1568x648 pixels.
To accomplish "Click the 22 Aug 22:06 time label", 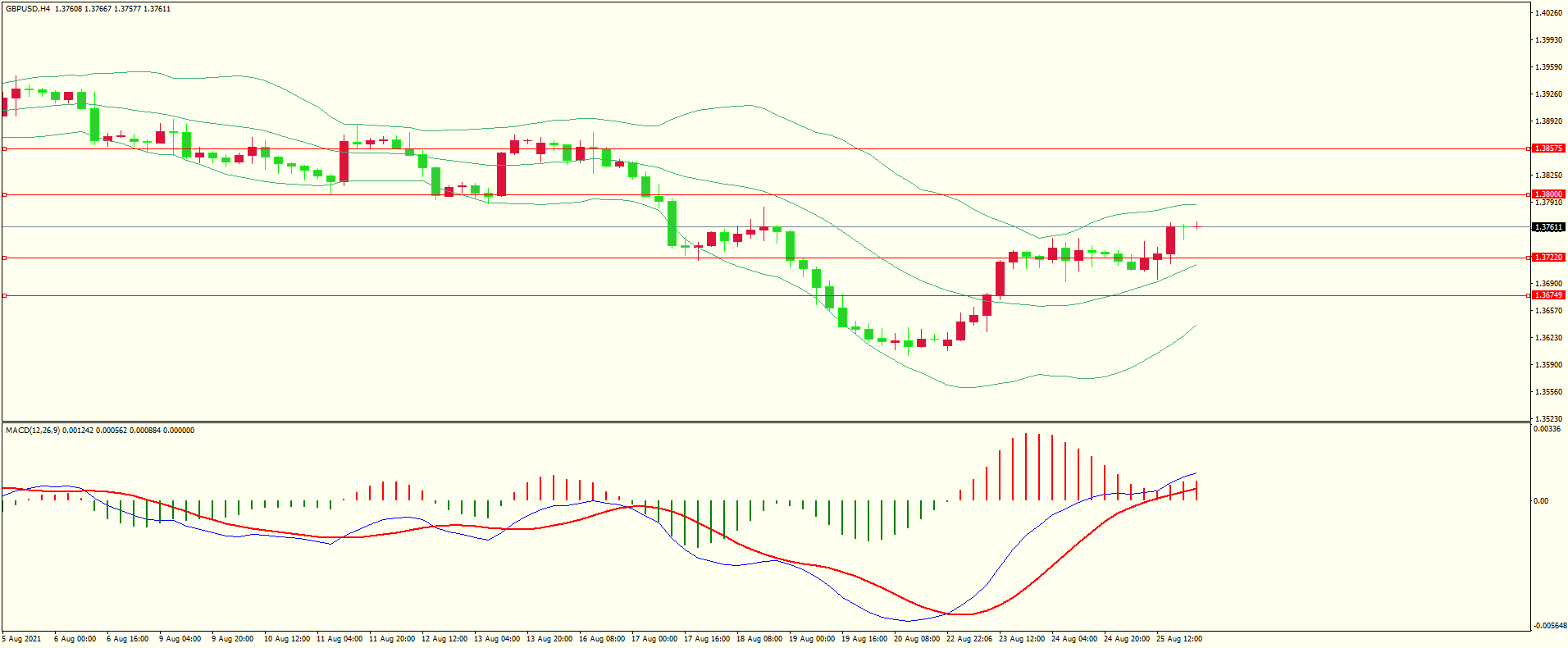I will tap(969, 639).
